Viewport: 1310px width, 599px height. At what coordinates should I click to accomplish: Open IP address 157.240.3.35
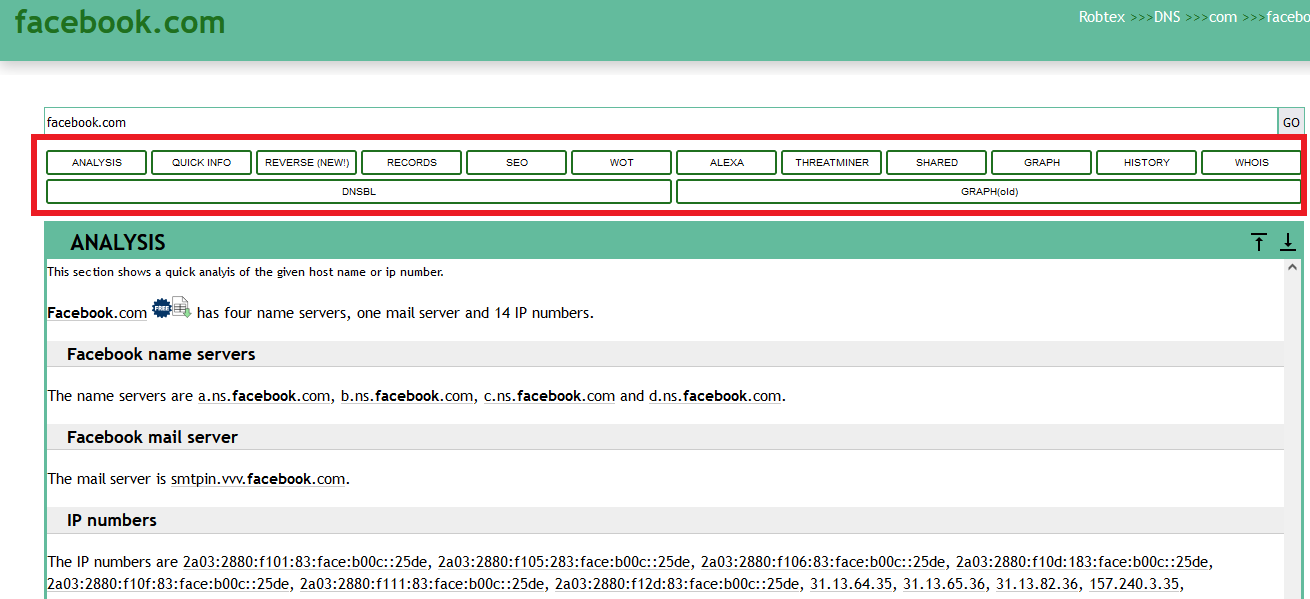coord(1135,584)
